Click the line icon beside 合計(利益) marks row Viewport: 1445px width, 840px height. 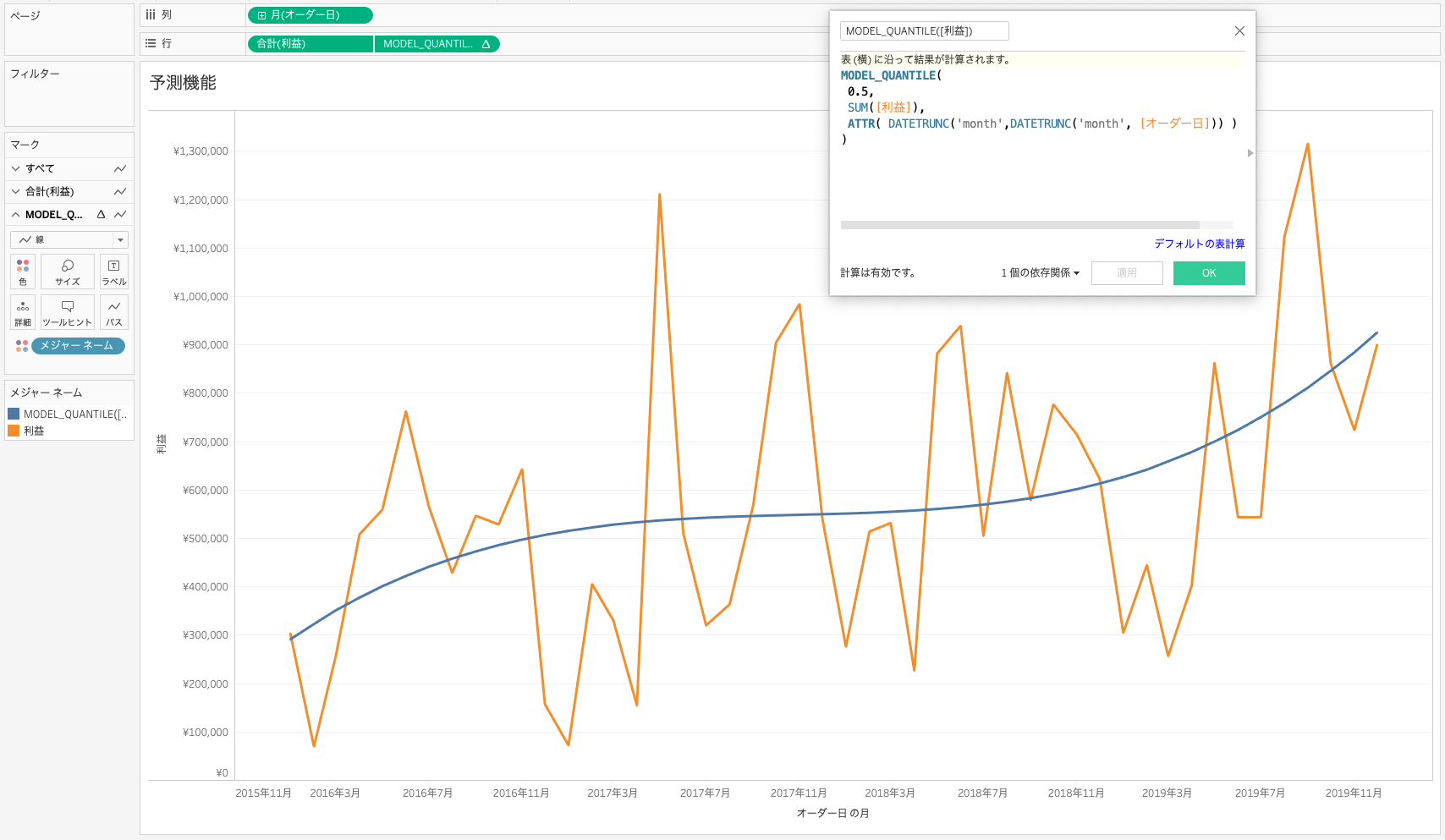coord(120,192)
